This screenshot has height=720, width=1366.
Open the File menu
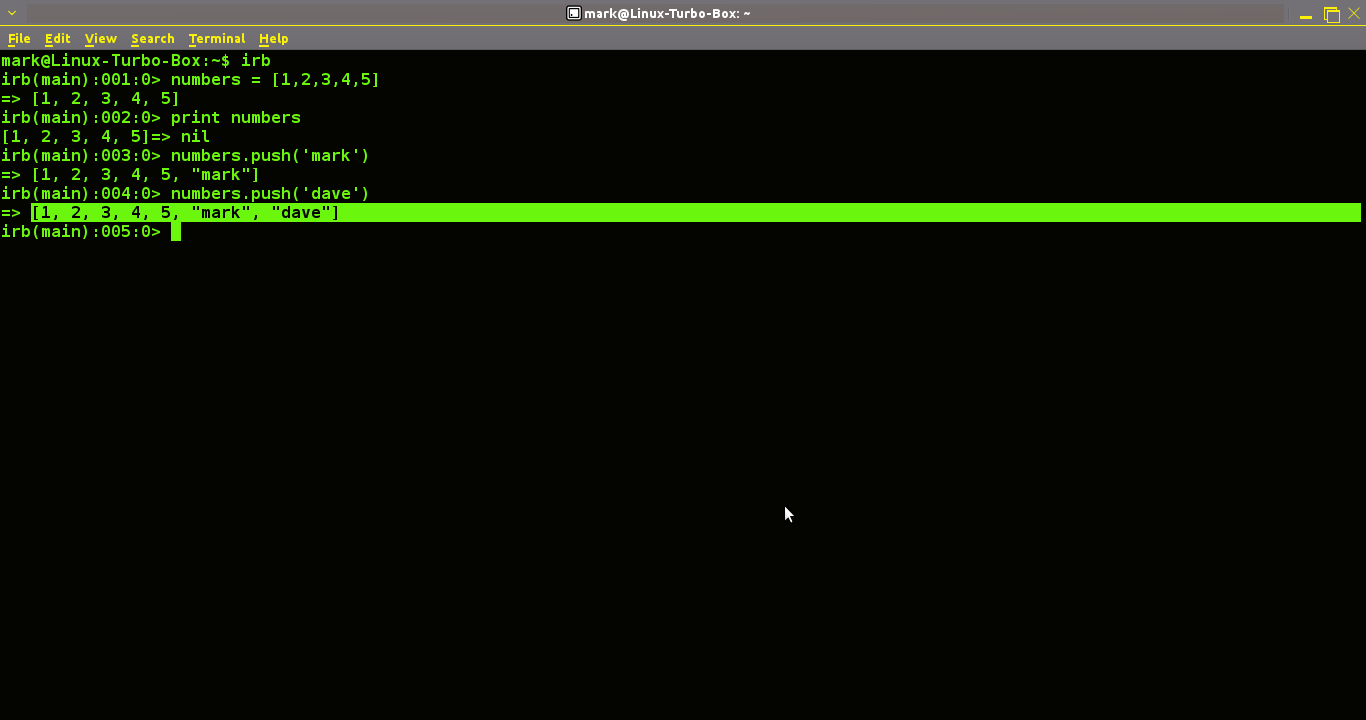tap(19, 38)
